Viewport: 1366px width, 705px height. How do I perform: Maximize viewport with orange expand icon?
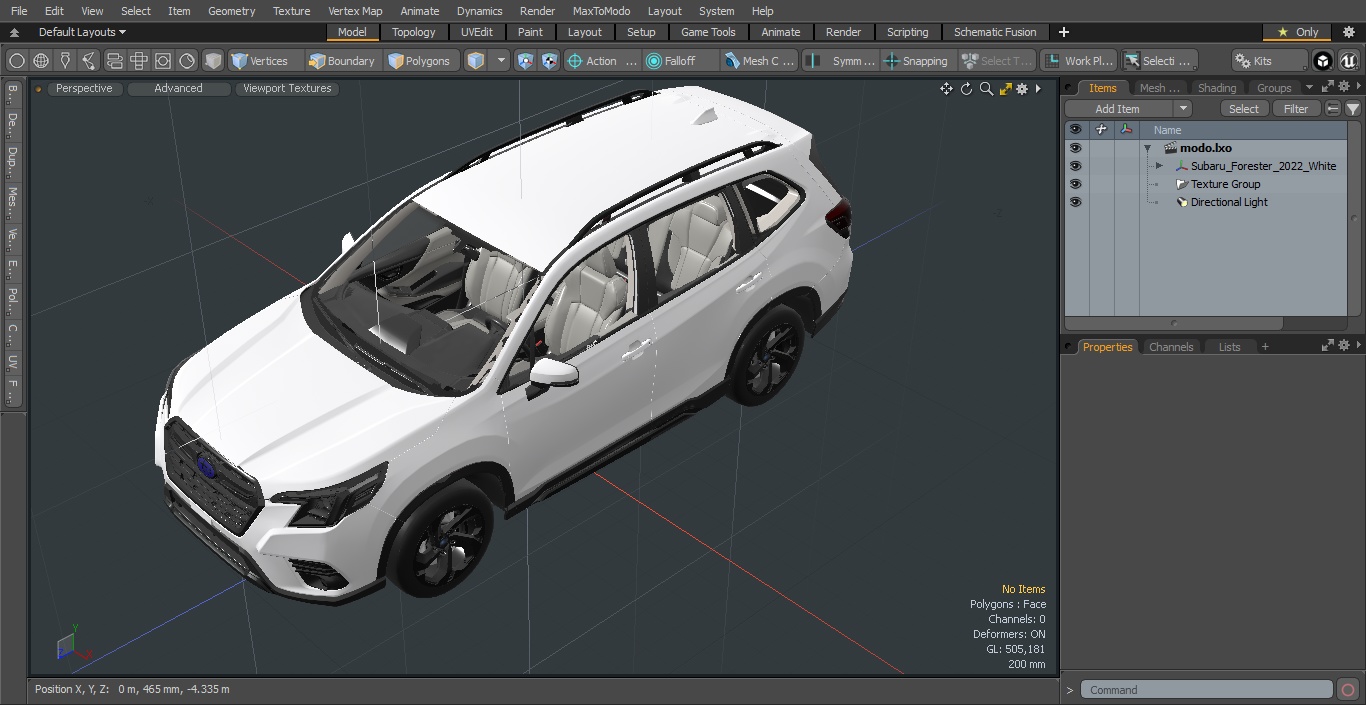(1005, 89)
